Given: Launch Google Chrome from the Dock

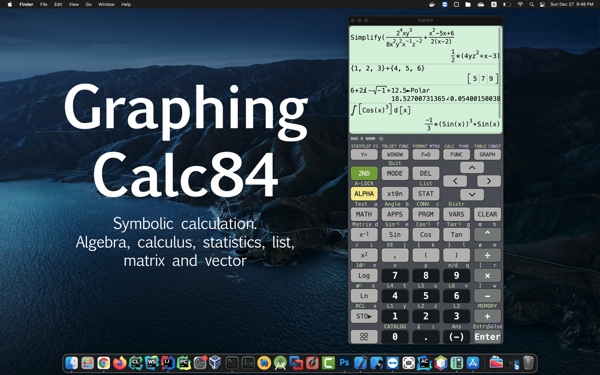Looking at the screenshot, I should 104,363.
